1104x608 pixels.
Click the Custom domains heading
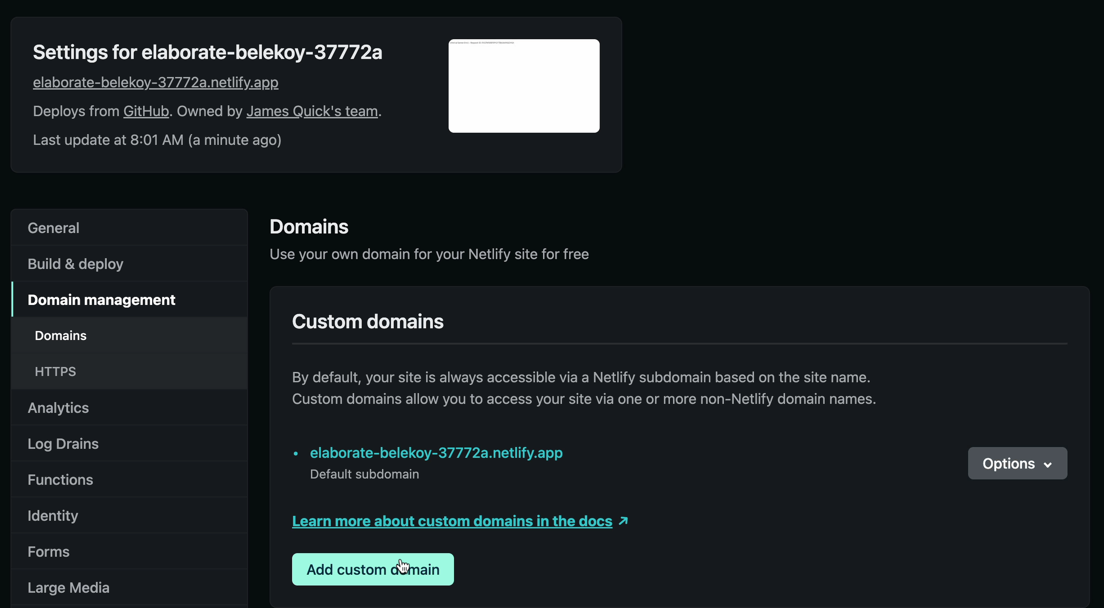coord(368,322)
